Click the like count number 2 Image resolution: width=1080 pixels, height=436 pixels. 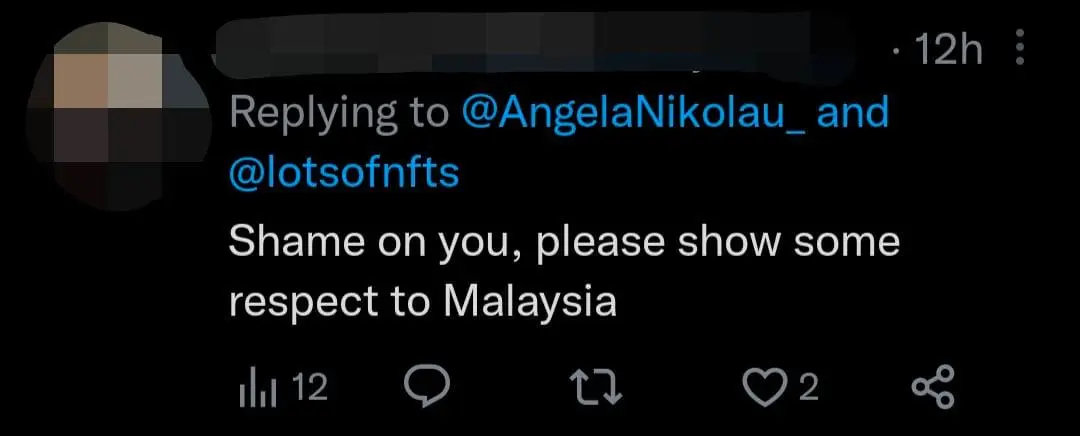tap(808, 388)
